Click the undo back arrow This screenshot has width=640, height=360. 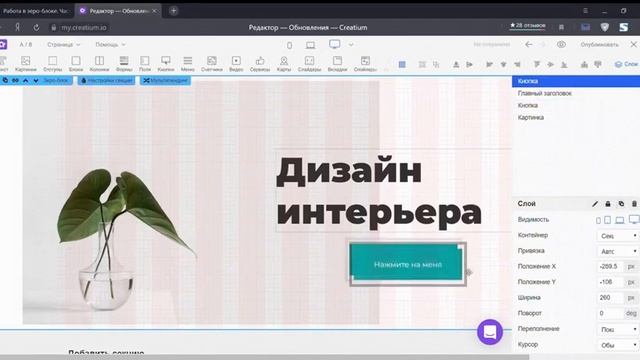point(529,44)
